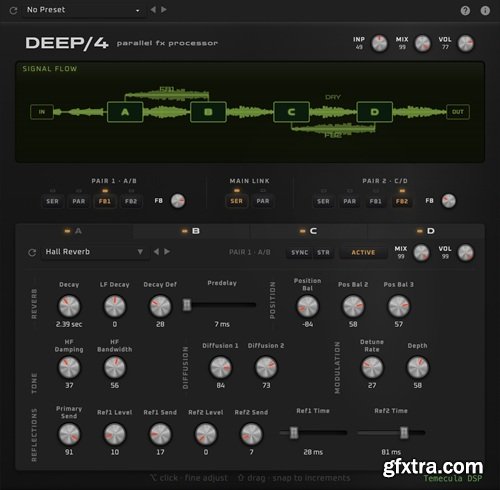Click the global INP knob
This screenshot has width=500, height=490.
[379, 43]
